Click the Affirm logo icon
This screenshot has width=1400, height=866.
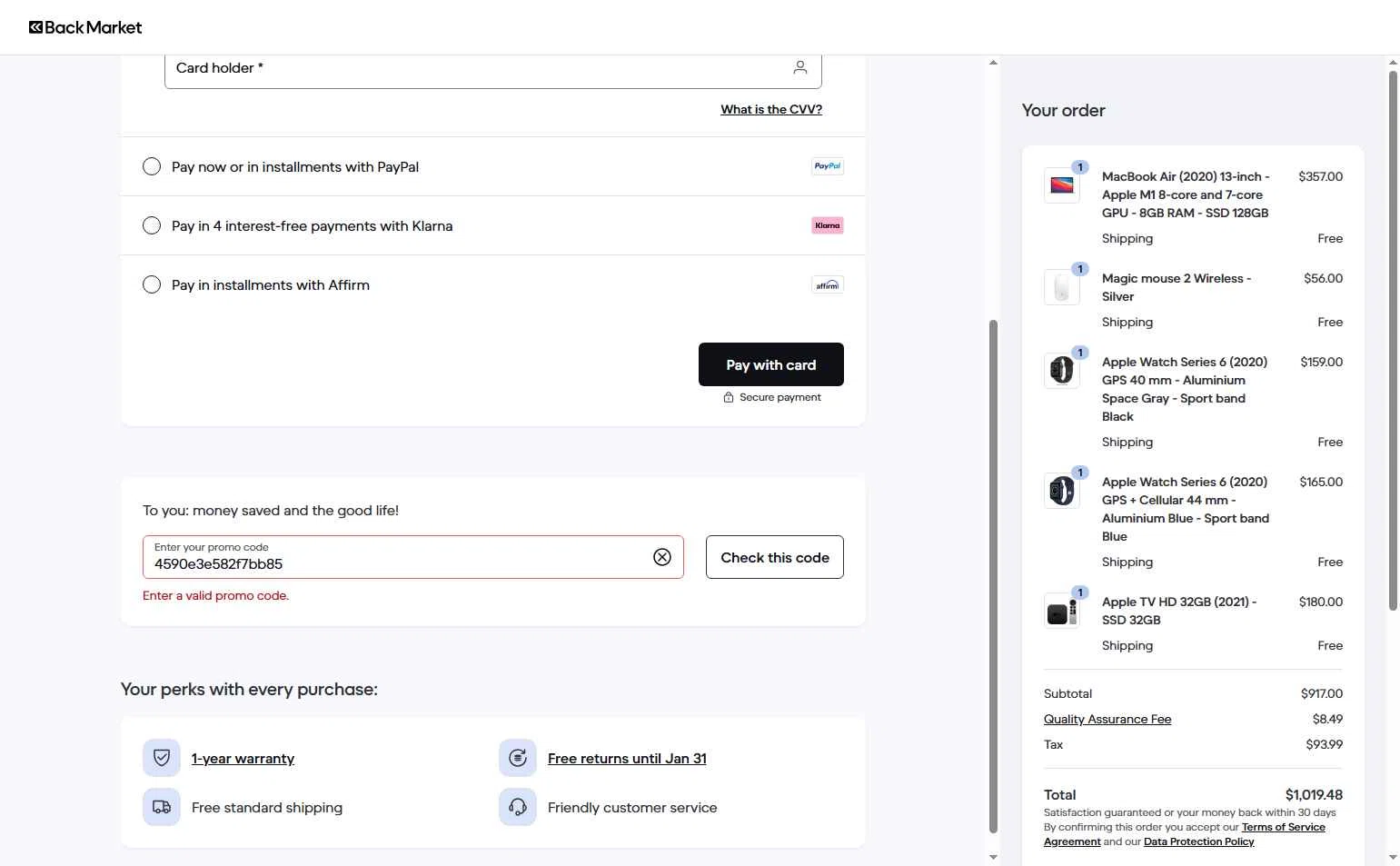[828, 284]
